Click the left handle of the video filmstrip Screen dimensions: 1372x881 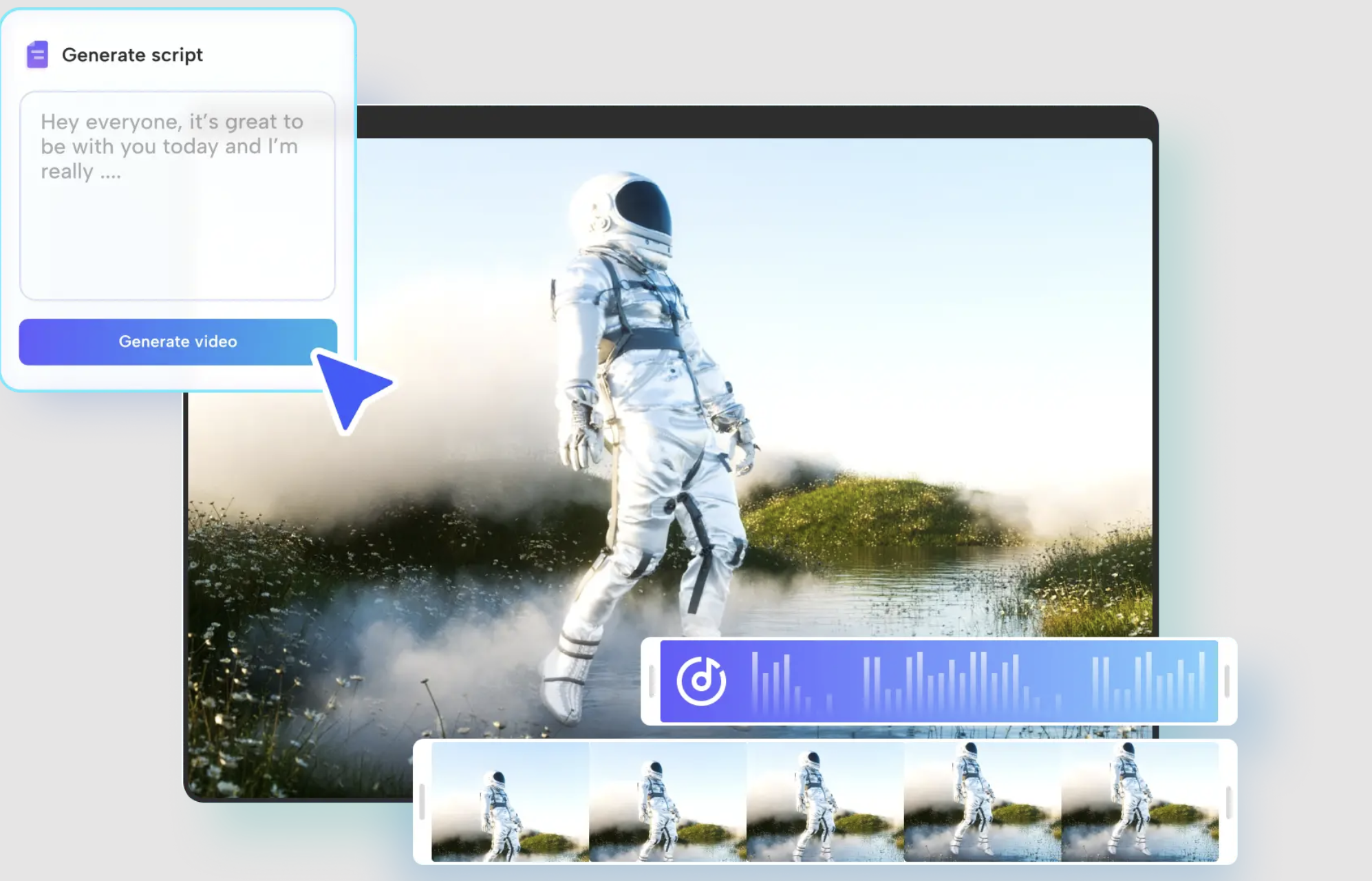point(422,802)
